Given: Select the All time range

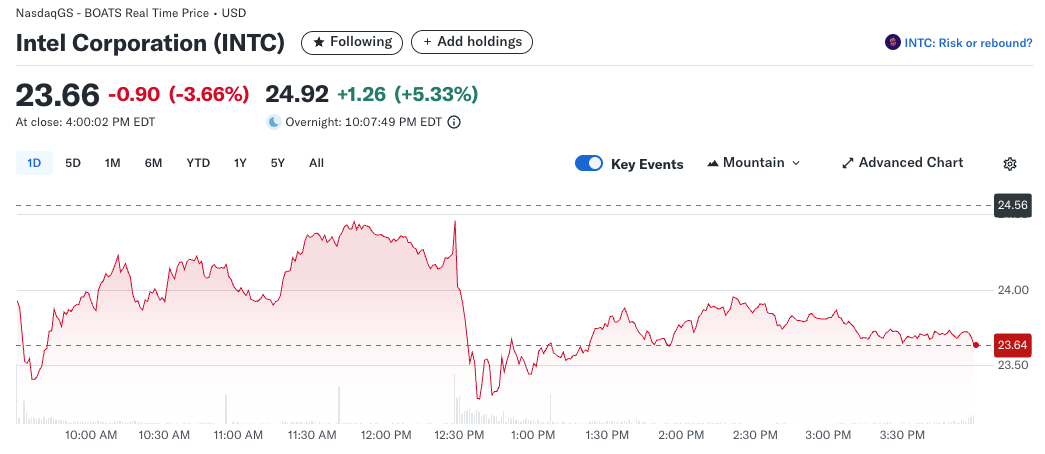Looking at the screenshot, I should [x=316, y=163].
